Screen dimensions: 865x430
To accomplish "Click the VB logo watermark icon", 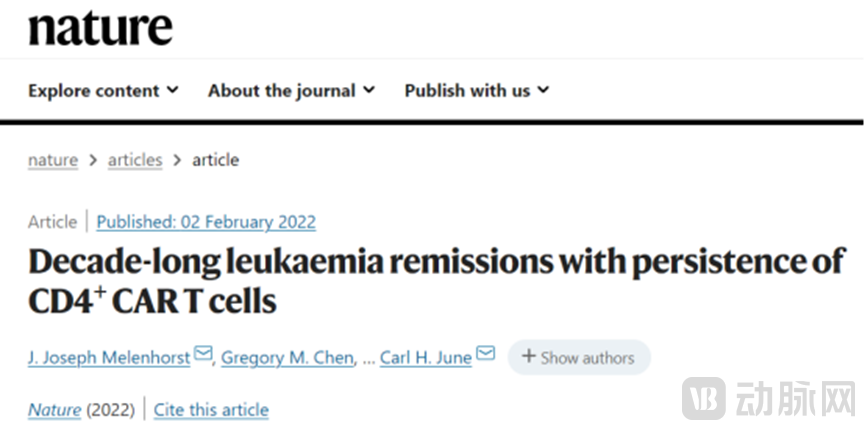I will pos(704,399).
